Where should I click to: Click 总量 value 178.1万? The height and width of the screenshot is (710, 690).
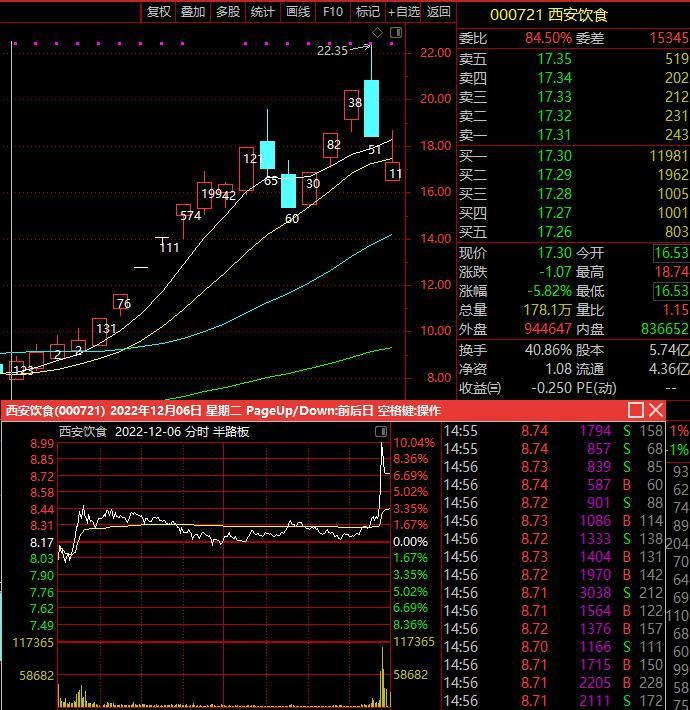(x=547, y=310)
